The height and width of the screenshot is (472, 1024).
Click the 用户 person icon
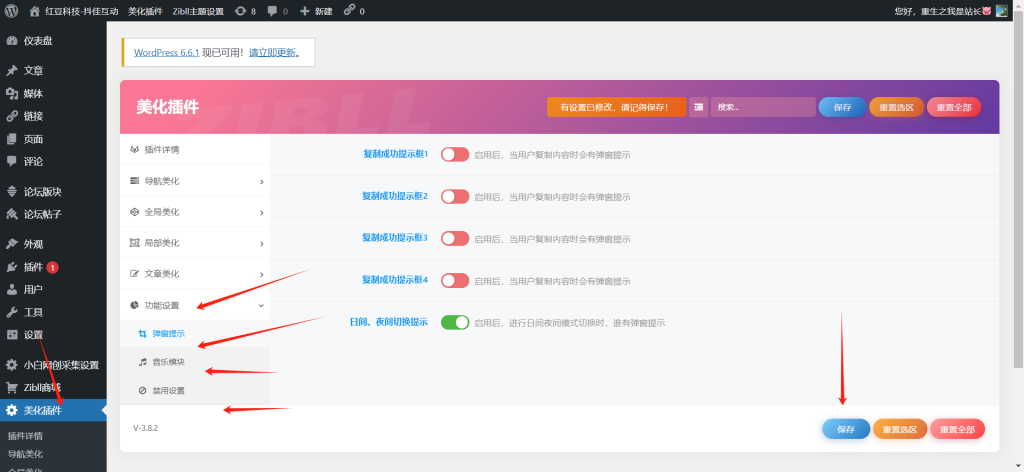click(x=12, y=289)
